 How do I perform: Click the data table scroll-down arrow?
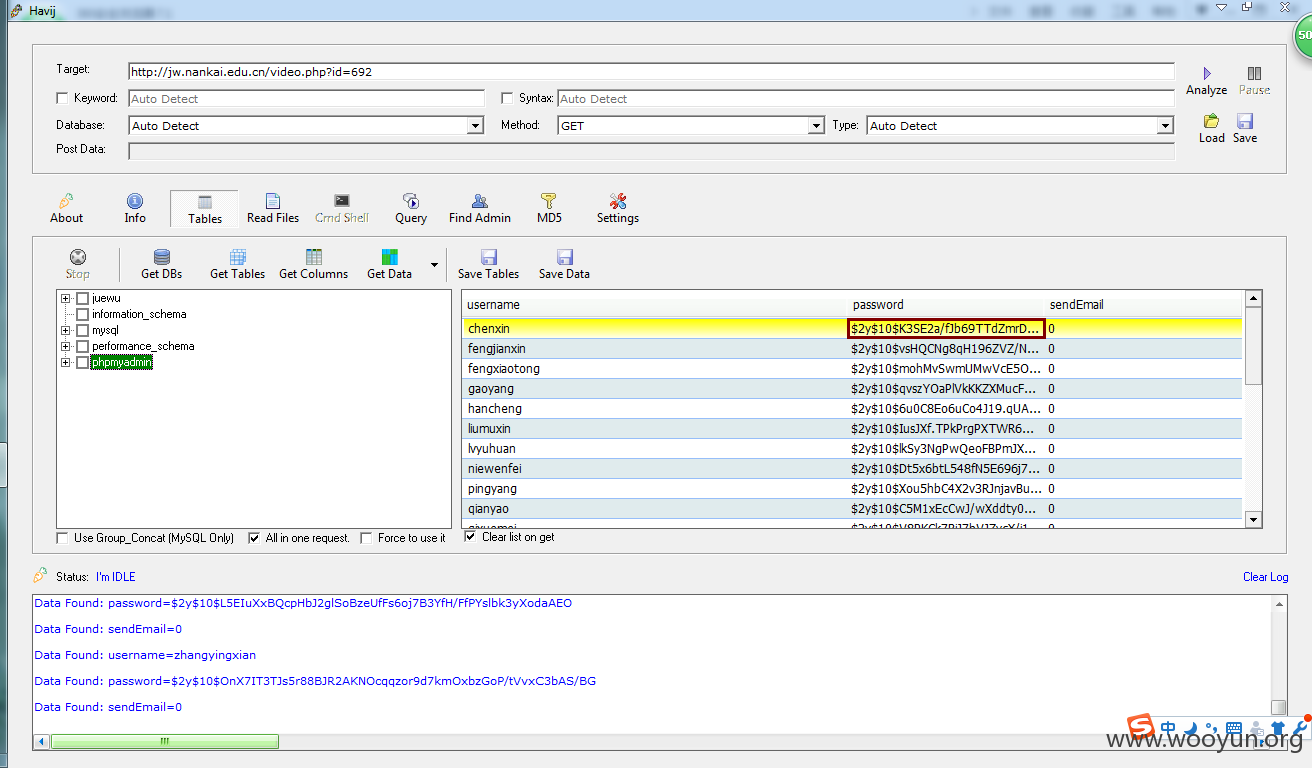click(1253, 520)
